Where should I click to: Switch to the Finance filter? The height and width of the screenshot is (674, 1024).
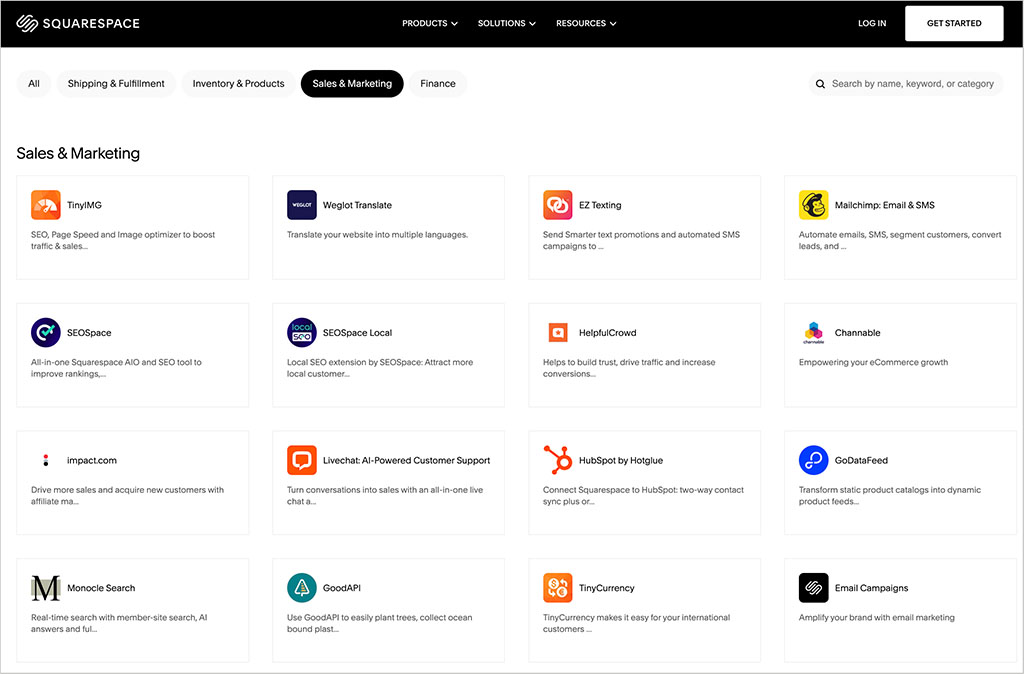tap(438, 84)
